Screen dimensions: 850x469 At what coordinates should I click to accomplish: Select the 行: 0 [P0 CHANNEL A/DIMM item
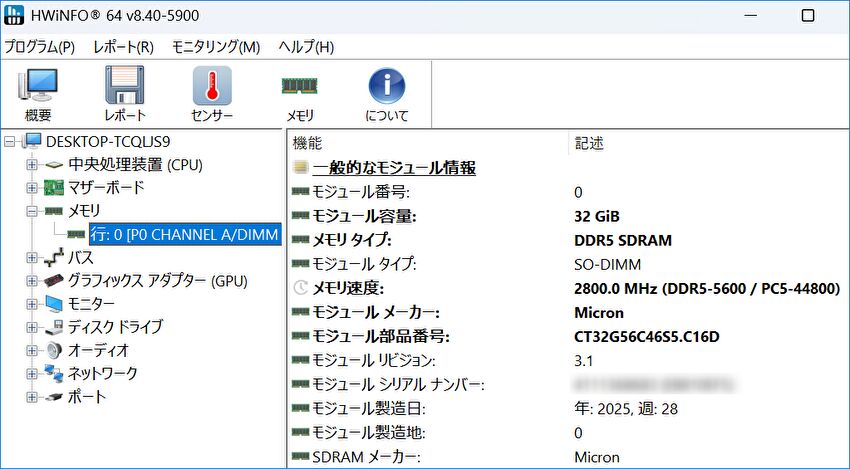coord(183,234)
